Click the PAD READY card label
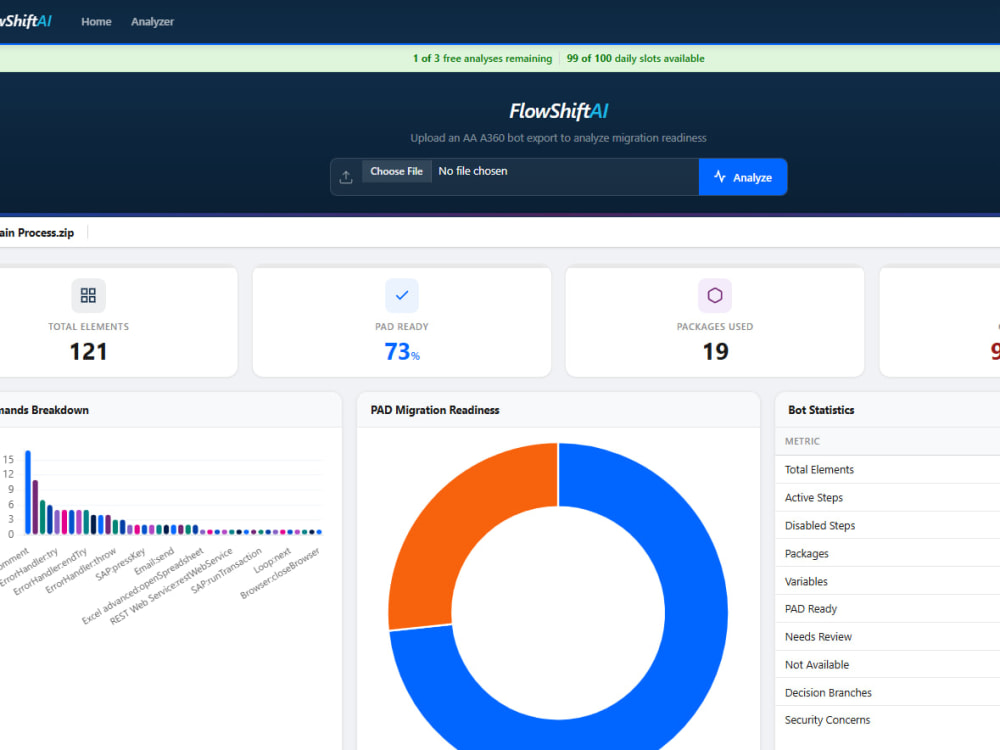The width and height of the screenshot is (1000, 750). pos(402,327)
